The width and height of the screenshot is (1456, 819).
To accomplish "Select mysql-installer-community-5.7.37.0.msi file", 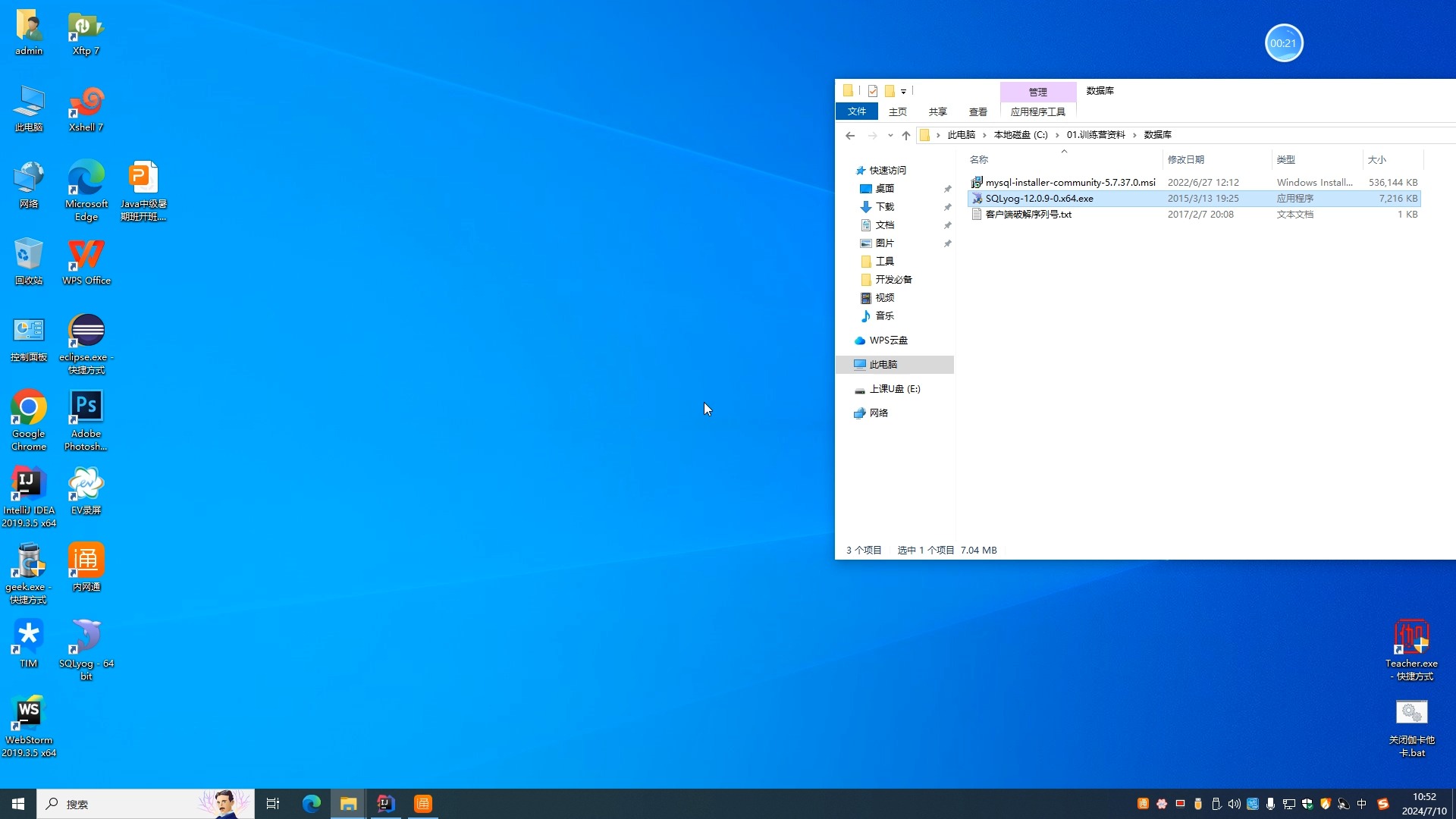I will coord(1194,183).
